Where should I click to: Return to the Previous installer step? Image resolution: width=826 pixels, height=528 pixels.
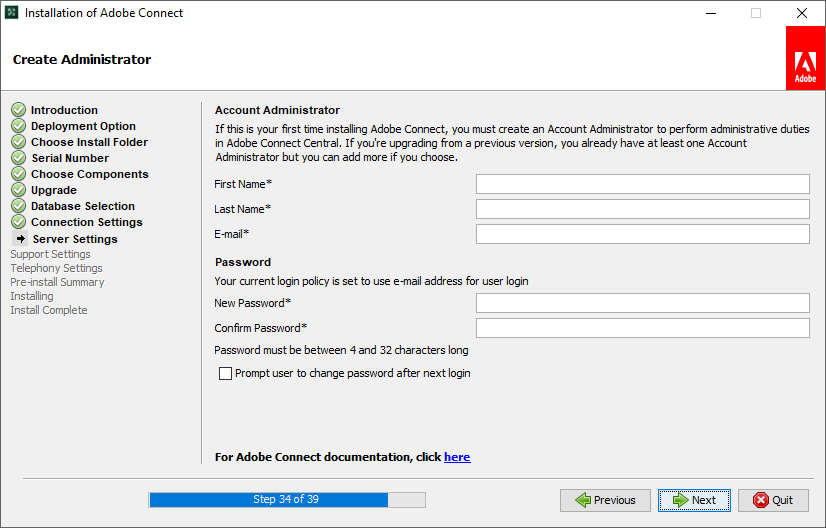click(605, 500)
